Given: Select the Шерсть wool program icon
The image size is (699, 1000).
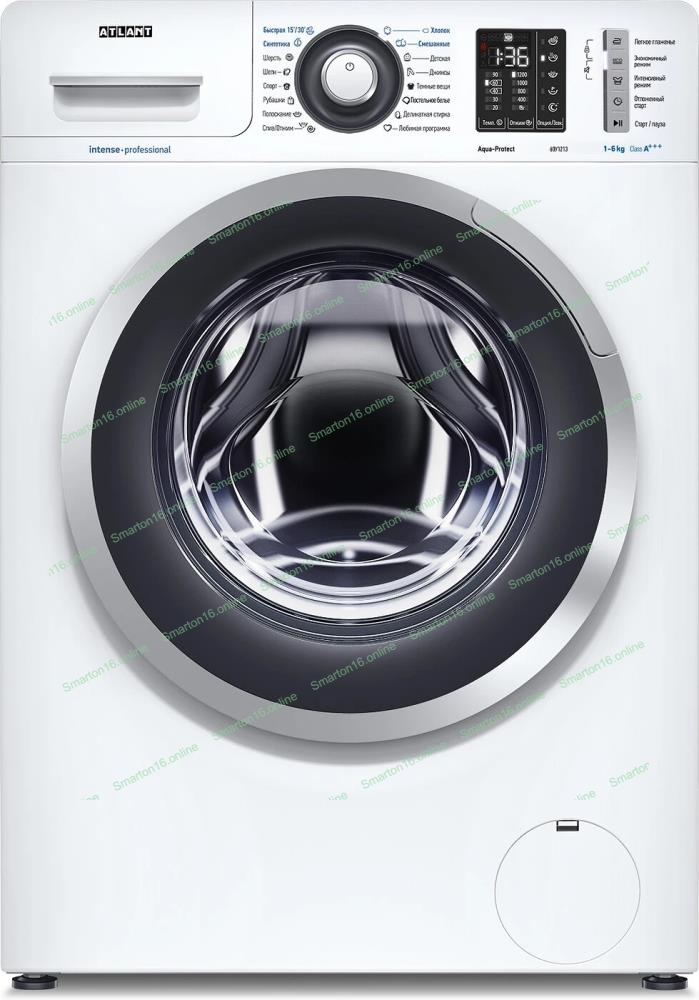Looking at the screenshot, I should 288,58.
